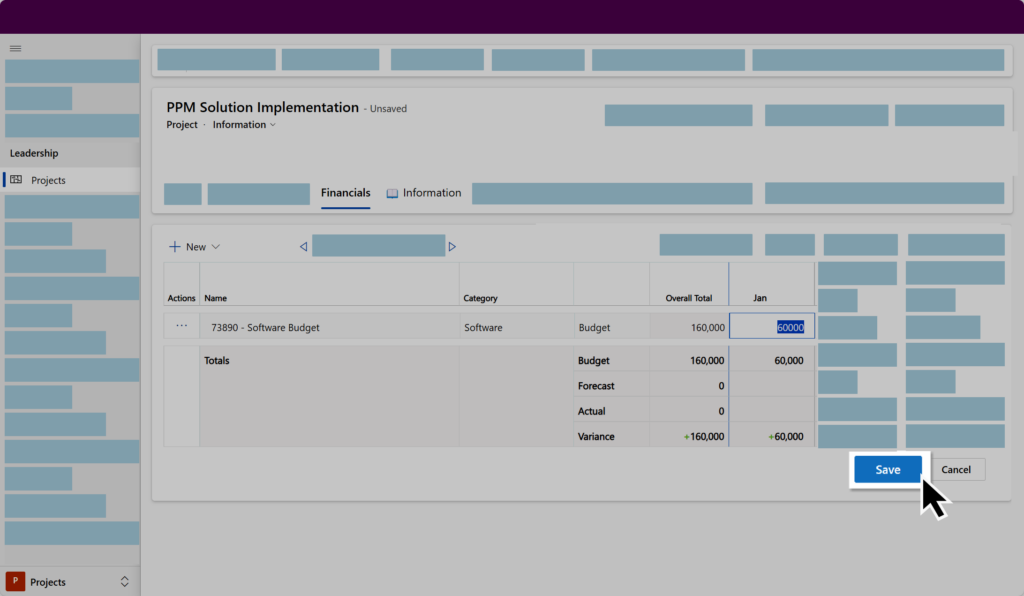The width and height of the screenshot is (1024, 596).
Task: Select the '73890 - Software Budget' name cell
Action: coord(329,327)
